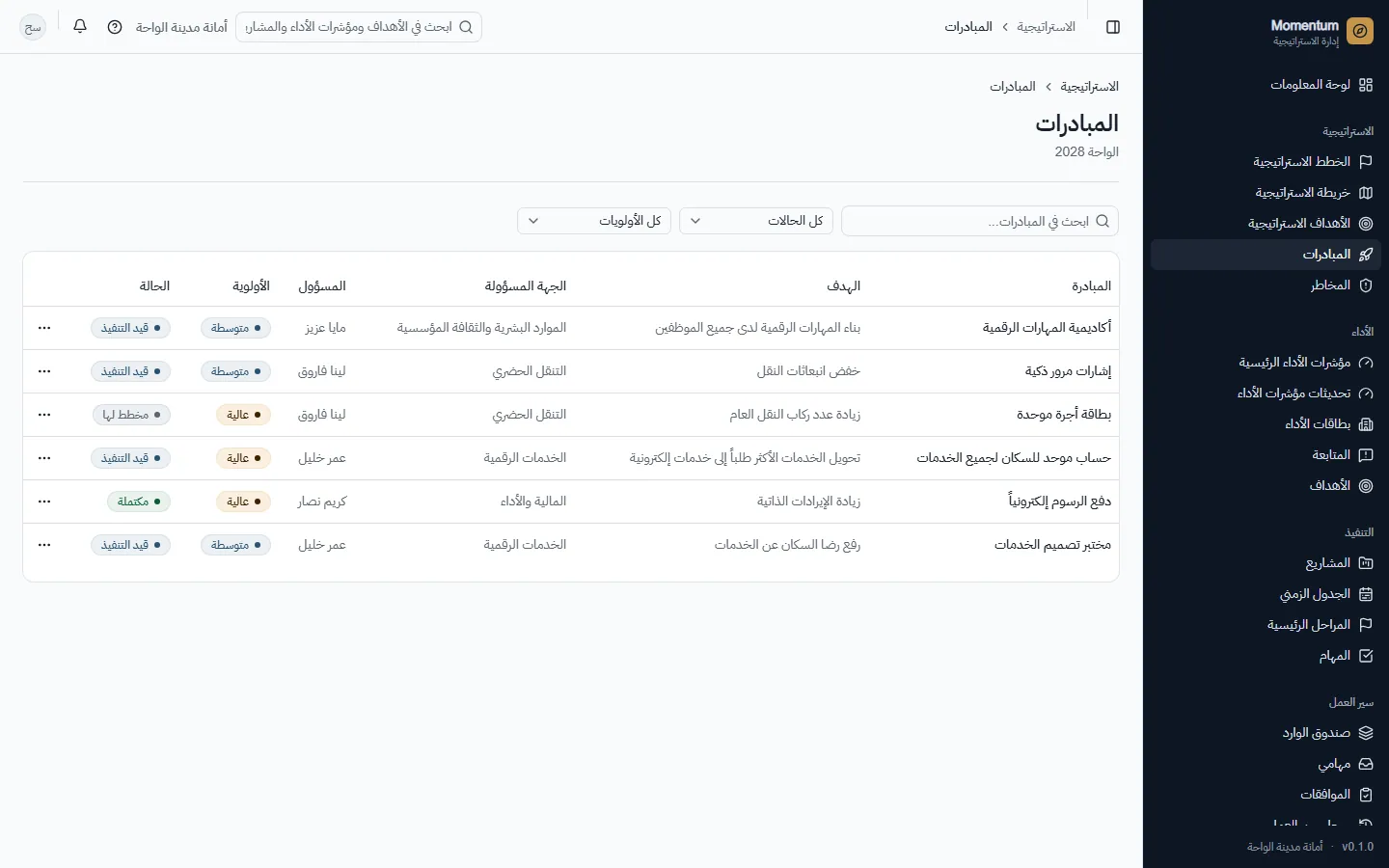
Task: Open لوحة المعلومات dashboard in sidebar
Action: [1266, 85]
